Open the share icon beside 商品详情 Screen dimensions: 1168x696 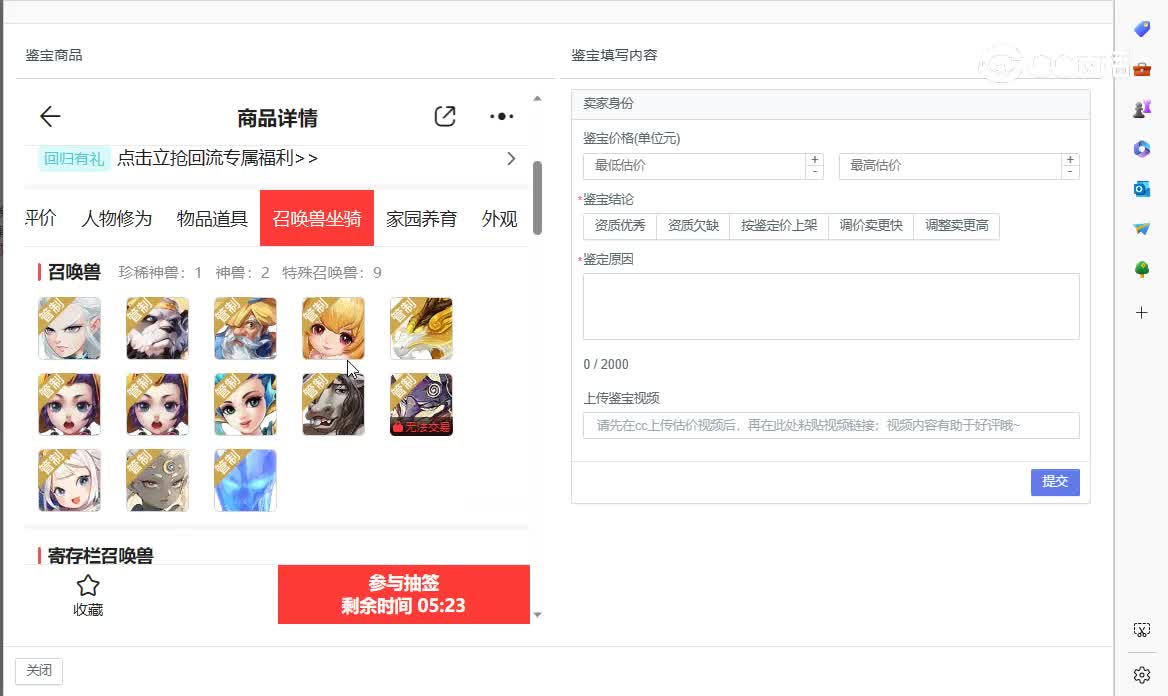click(445, 116)
